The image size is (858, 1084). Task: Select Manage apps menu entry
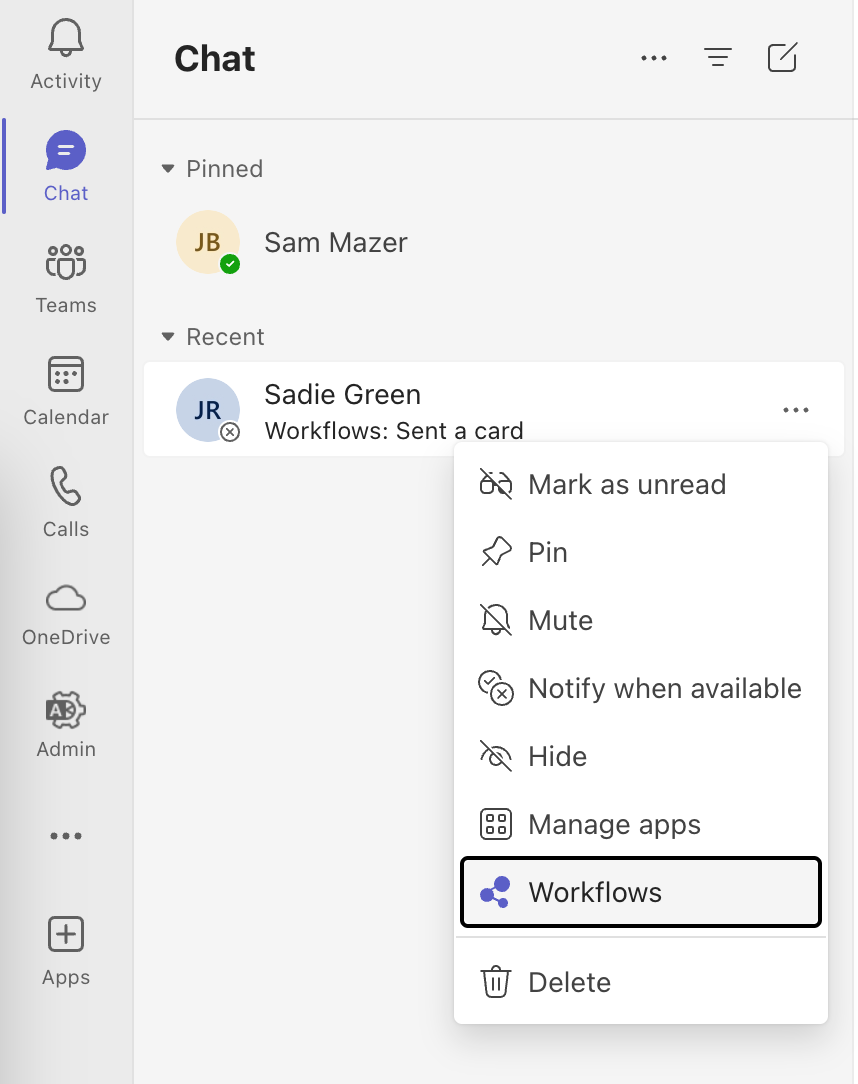click(614, 825)
